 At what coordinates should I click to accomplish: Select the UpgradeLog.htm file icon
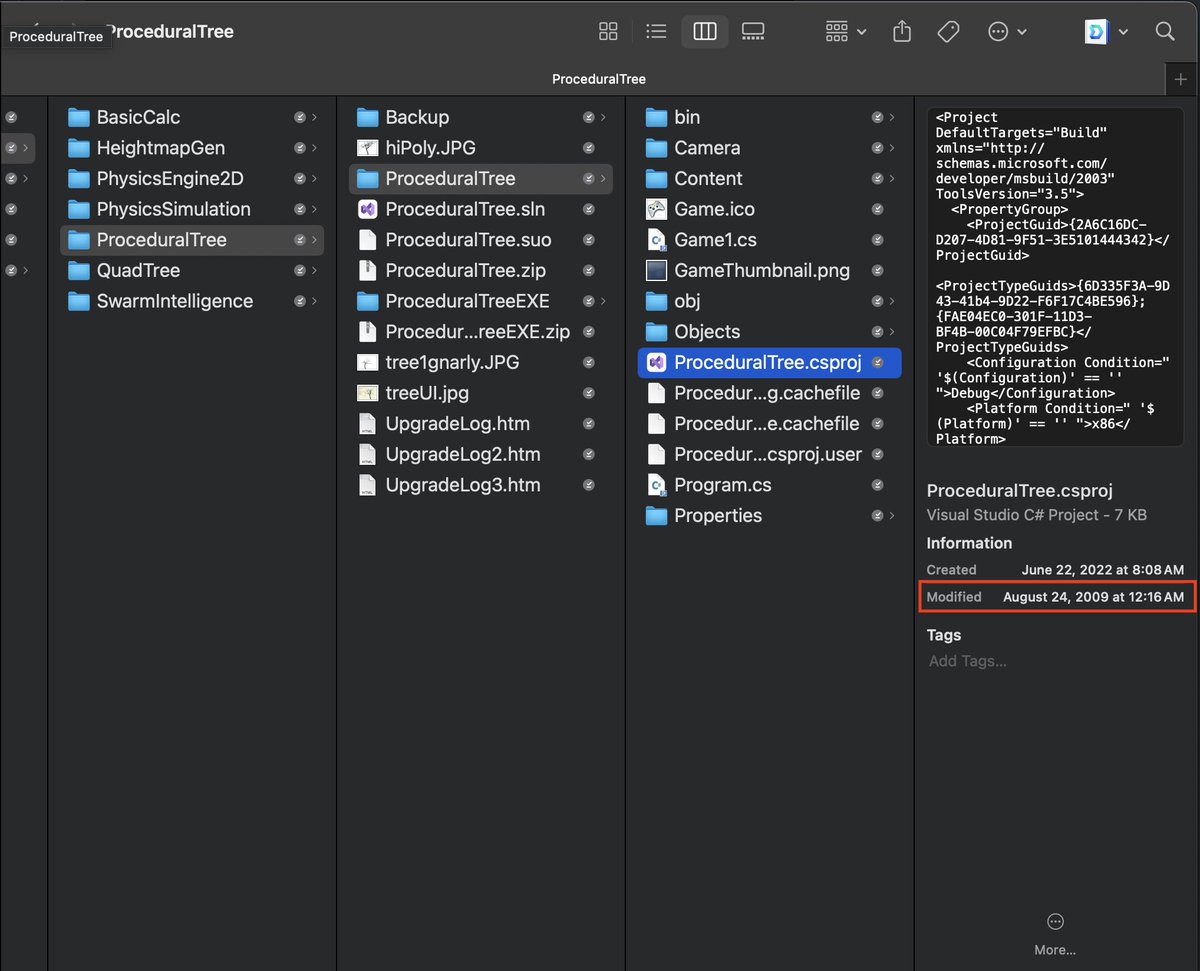pos(367,424)
